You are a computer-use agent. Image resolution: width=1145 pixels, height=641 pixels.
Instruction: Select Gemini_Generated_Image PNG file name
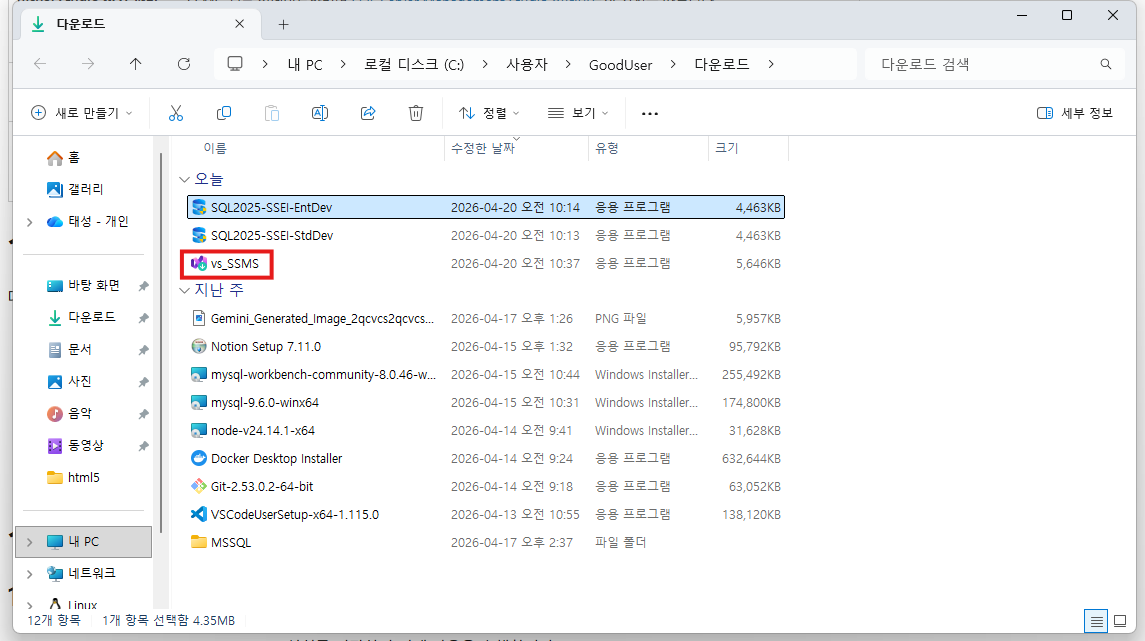point(322,318)
